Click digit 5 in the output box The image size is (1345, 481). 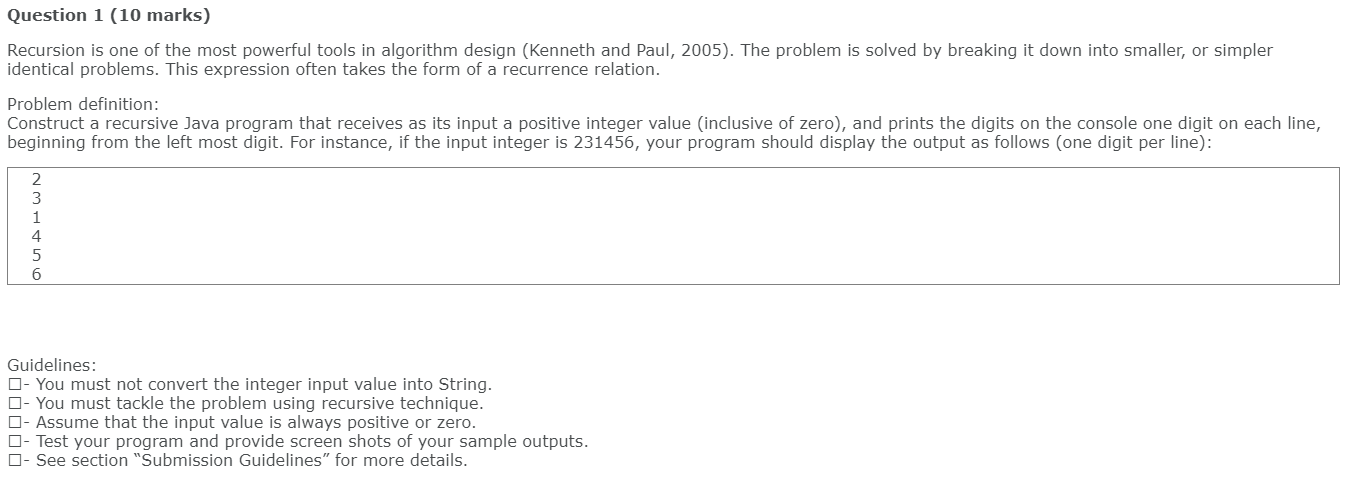pyautogui.click(x=37, y=255)
